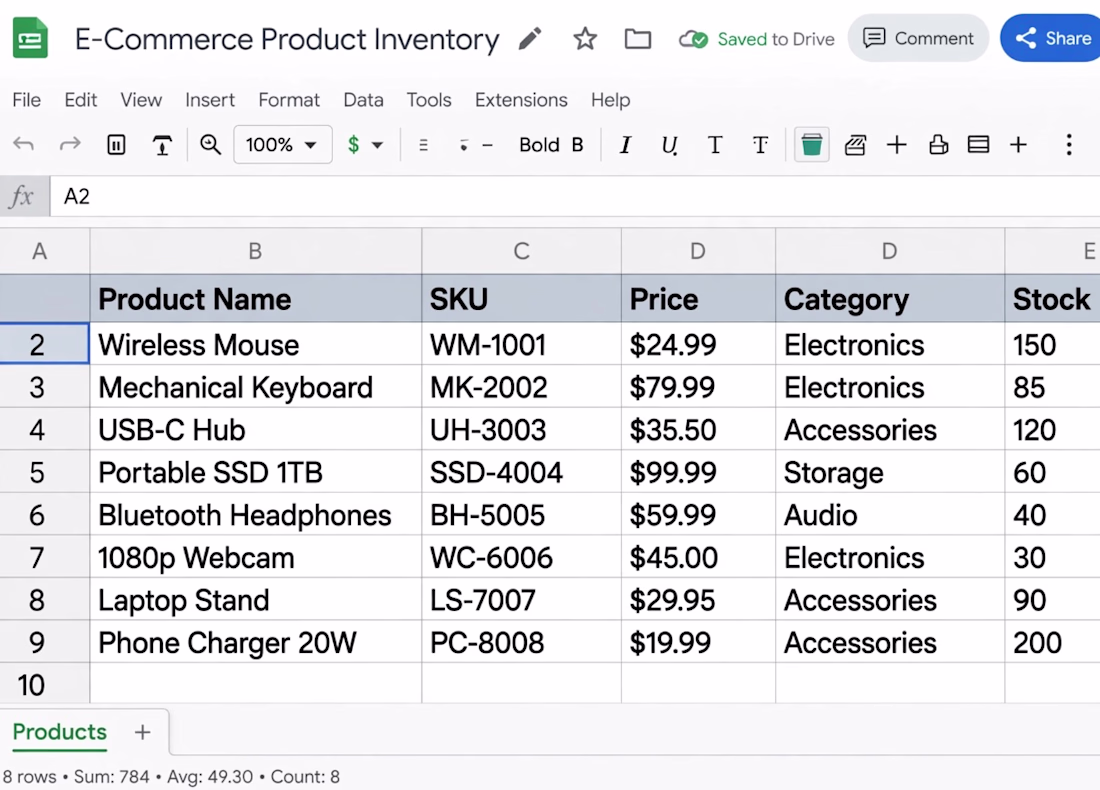The height and width of the screenshot is (790, 1100).
Task: Click the Wireless Mouse cell
Action: pos(256,344)
